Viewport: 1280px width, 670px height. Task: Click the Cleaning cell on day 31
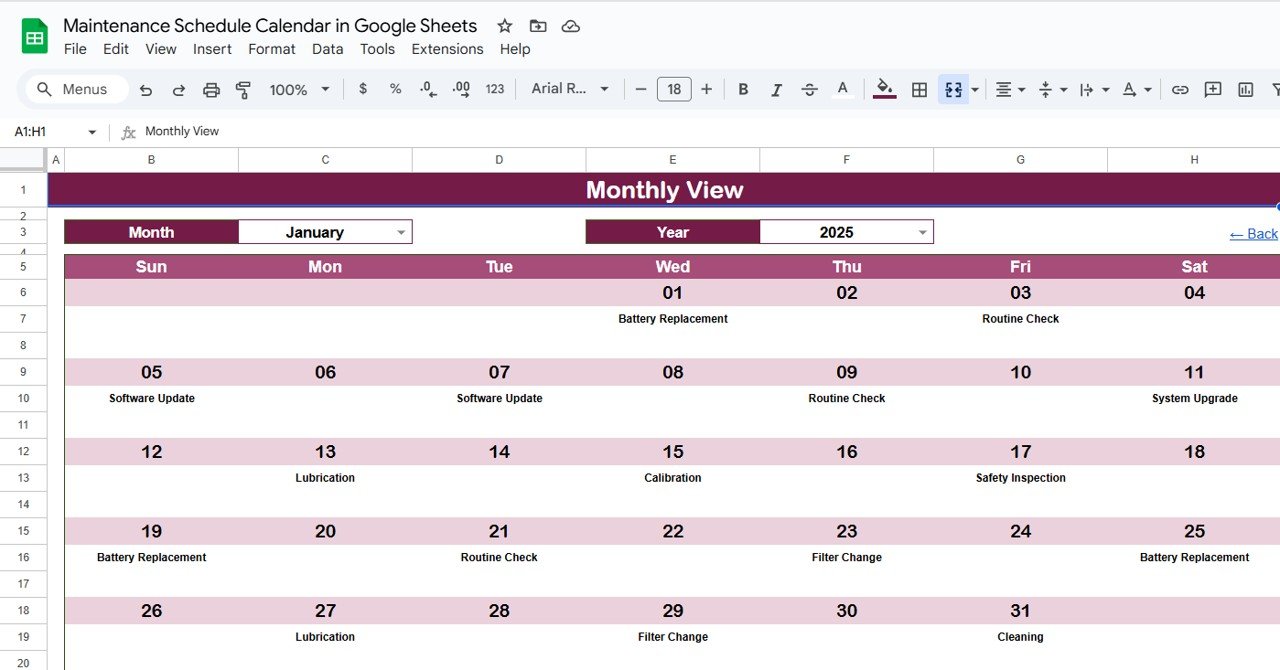click(1021, 637)
